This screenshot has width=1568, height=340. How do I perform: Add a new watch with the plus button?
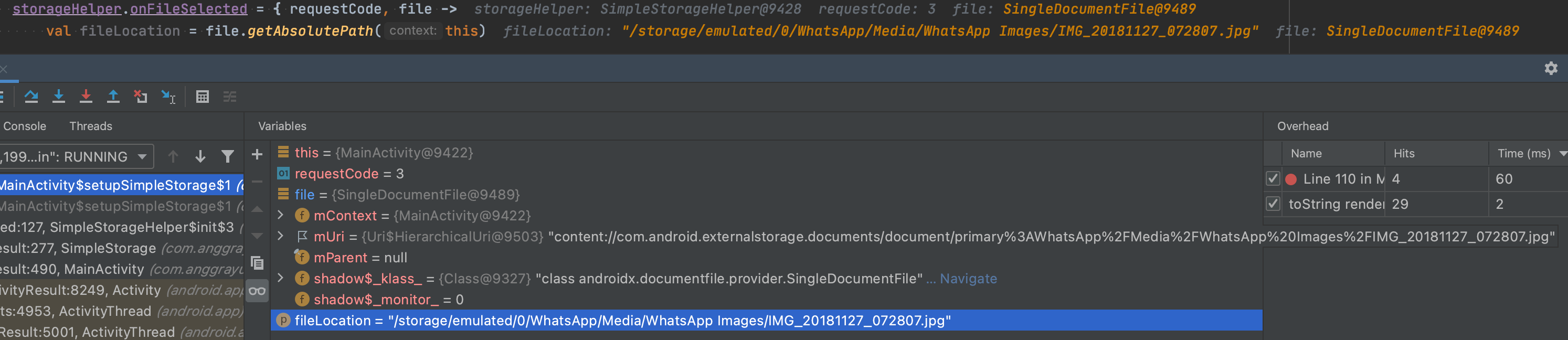tap(257, 154)
